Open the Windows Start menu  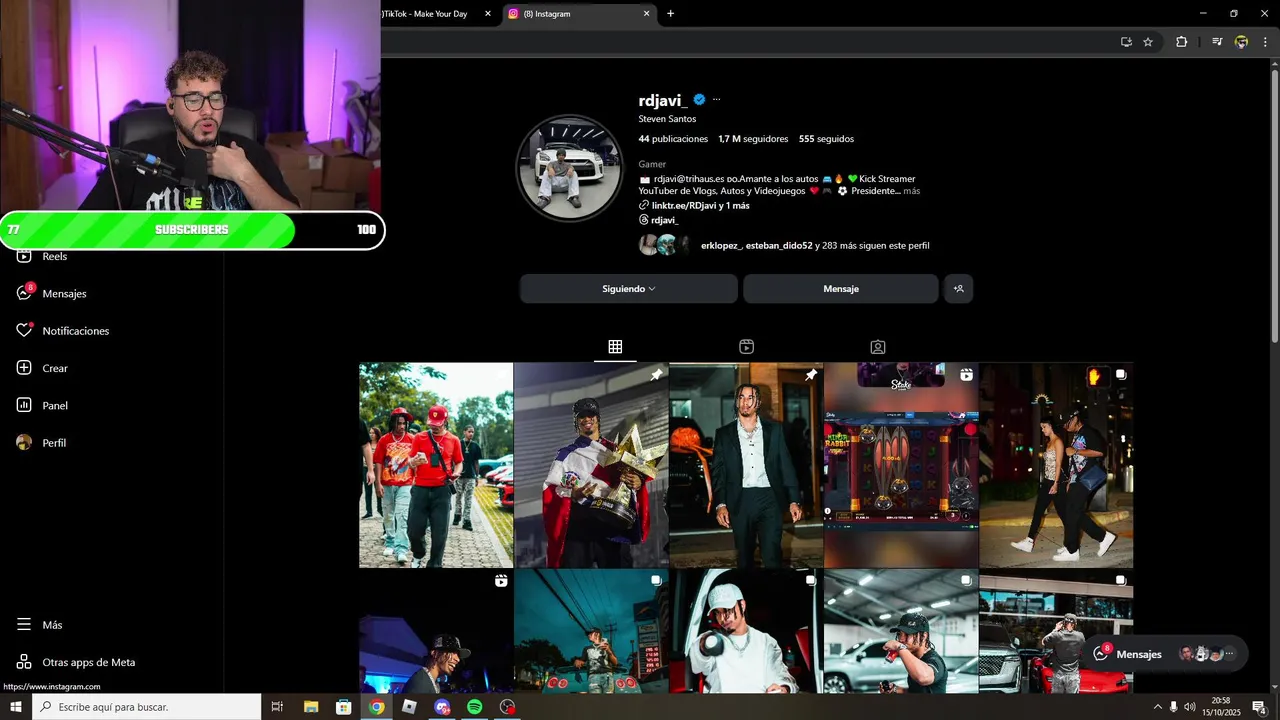(16, 707)
